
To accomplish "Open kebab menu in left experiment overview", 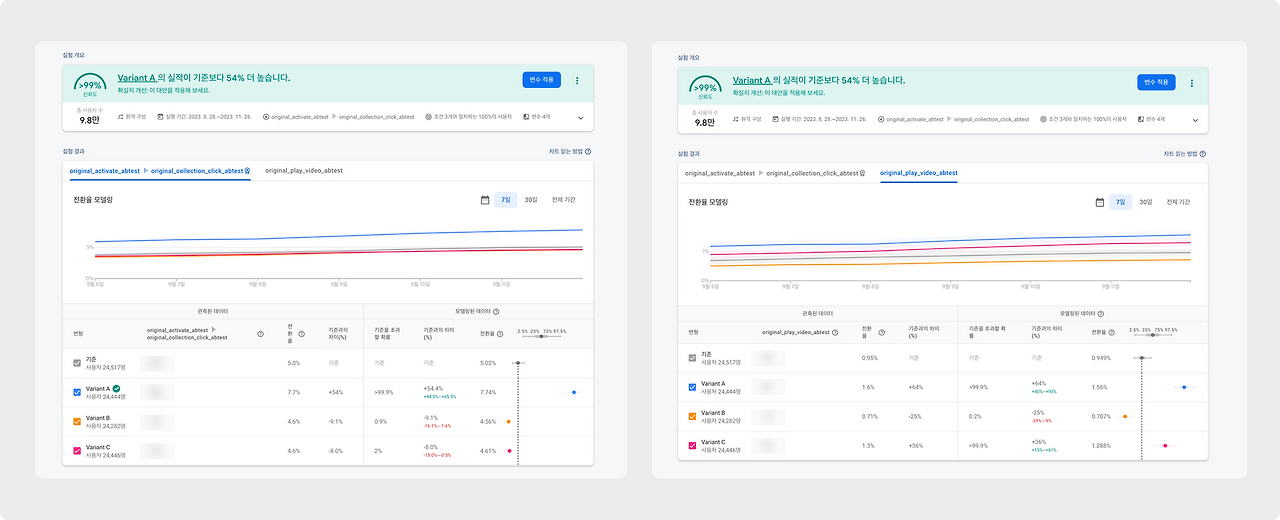I will click(577, 80).
